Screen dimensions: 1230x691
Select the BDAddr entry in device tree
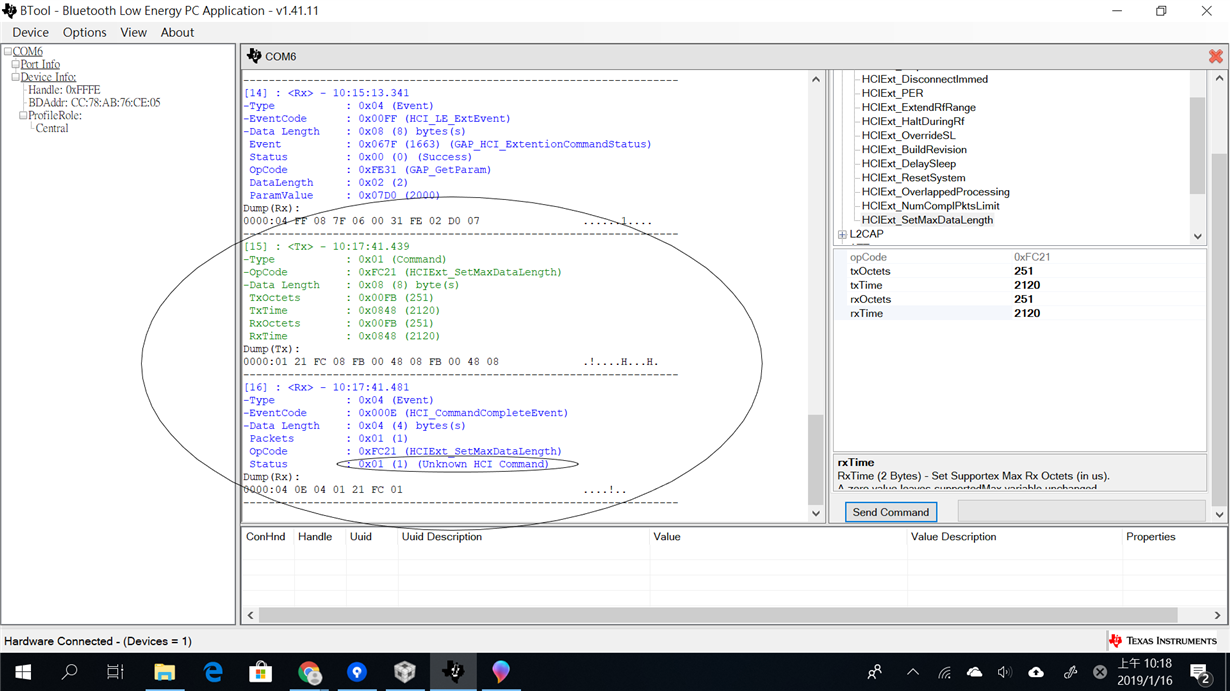tap(94, 102)
